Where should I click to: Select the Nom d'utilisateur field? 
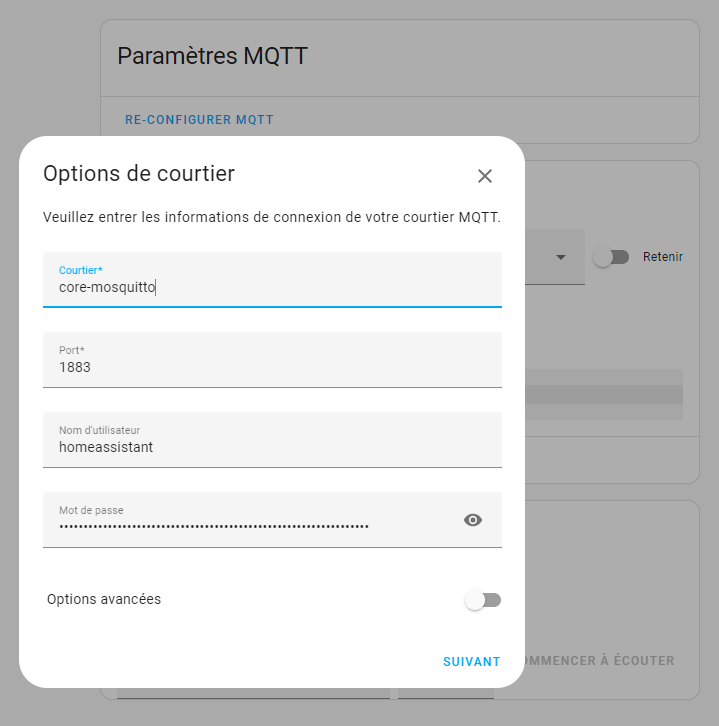click(x=272, y=440)
